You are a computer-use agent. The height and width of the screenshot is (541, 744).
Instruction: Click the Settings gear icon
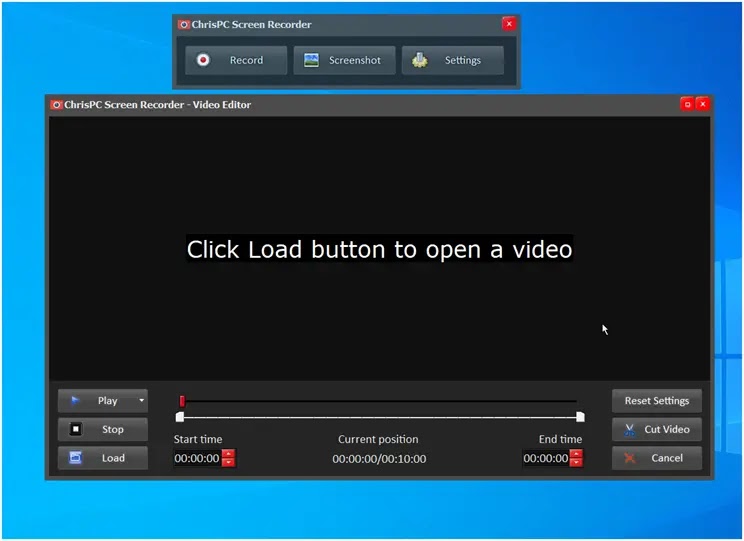(419, 60)
